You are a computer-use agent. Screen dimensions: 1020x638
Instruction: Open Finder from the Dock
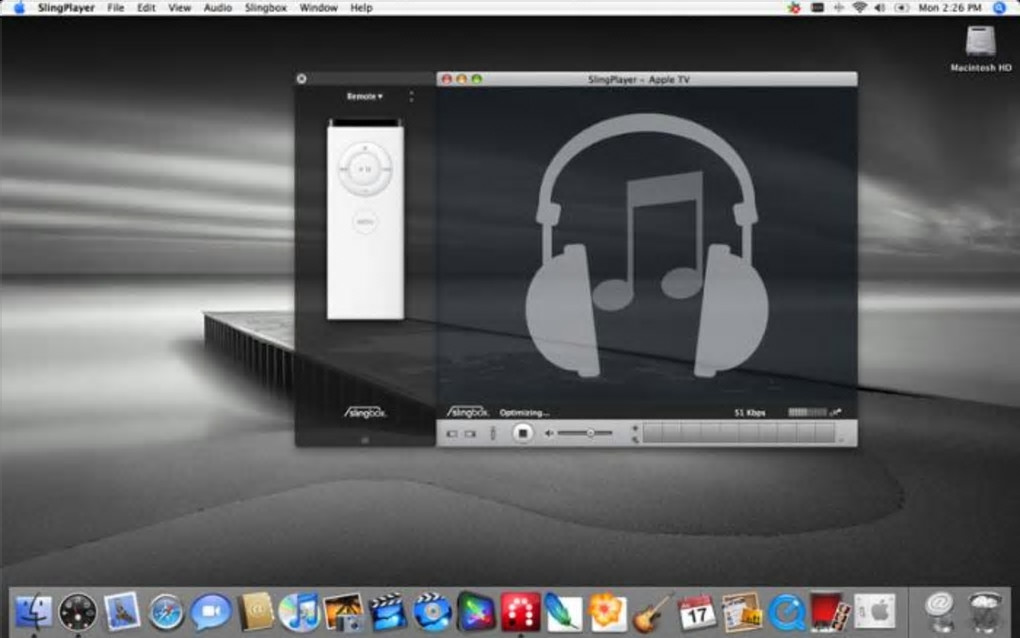coord(34,611)
